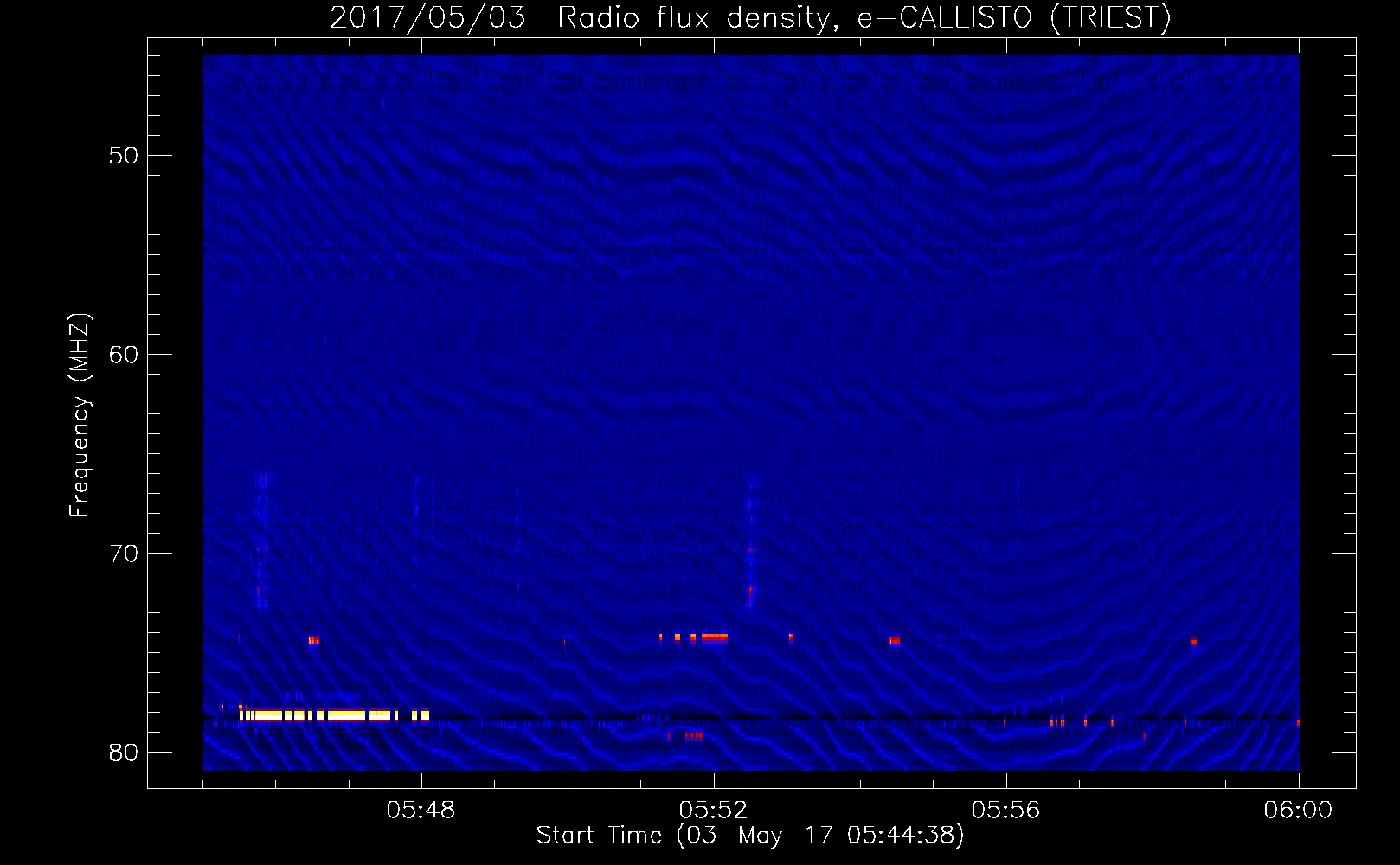Click the 05:48 time tick label
The width and height of the screenshot is (1400, 865).
pos(421,811)
